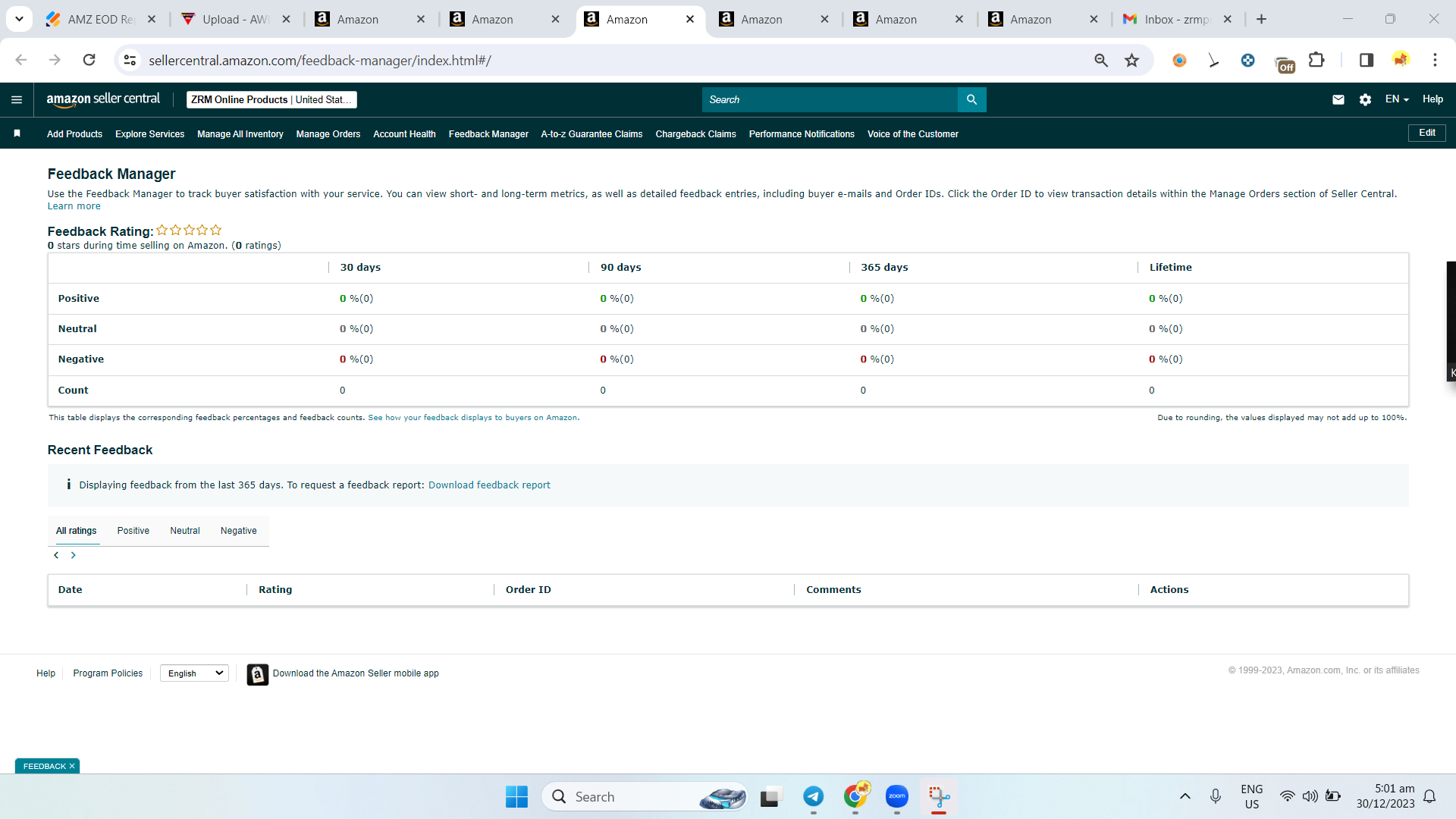Show hidden system tray icons
The width and height of the screenshot is (1456, 819).
[x=1185, y=796]
